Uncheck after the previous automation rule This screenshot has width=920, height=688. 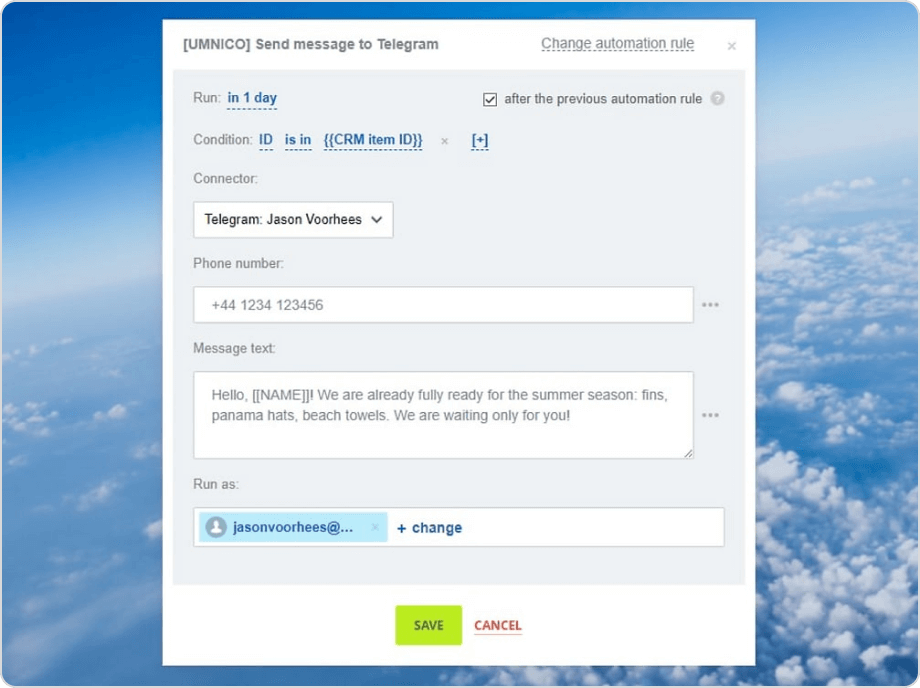(x=489, y=99)
